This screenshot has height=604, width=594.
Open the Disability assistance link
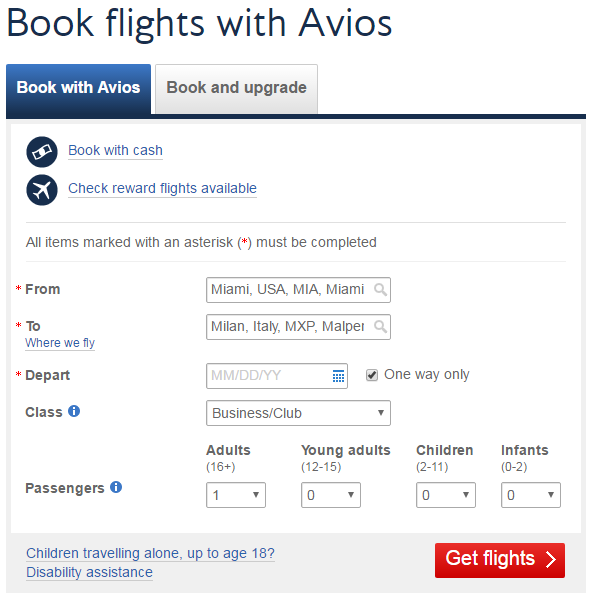tap(89, 572)
